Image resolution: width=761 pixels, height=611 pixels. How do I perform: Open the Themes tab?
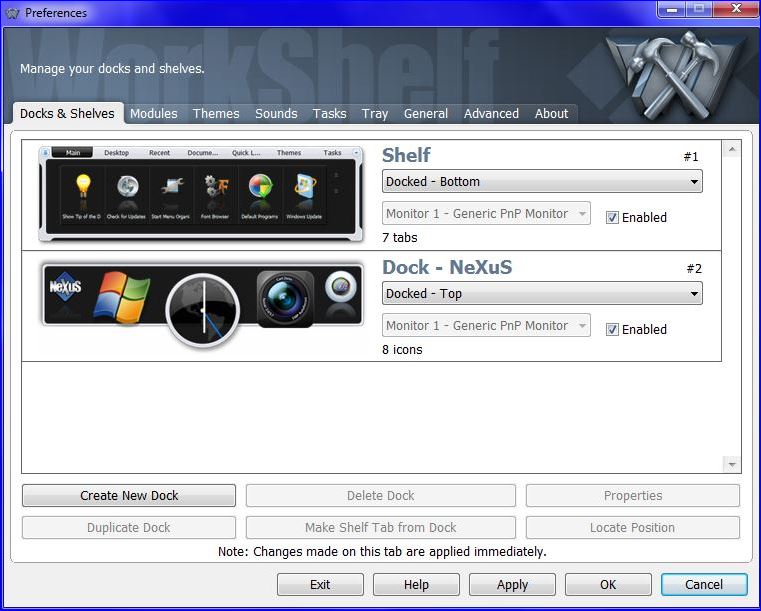tap(216, 114)
